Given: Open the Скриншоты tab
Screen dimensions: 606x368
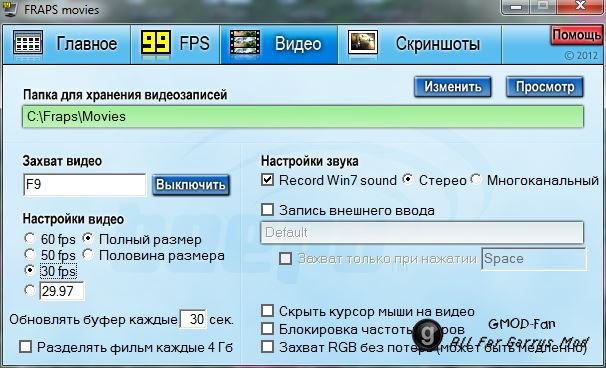Looking at the screenshot, I should 420,44.
